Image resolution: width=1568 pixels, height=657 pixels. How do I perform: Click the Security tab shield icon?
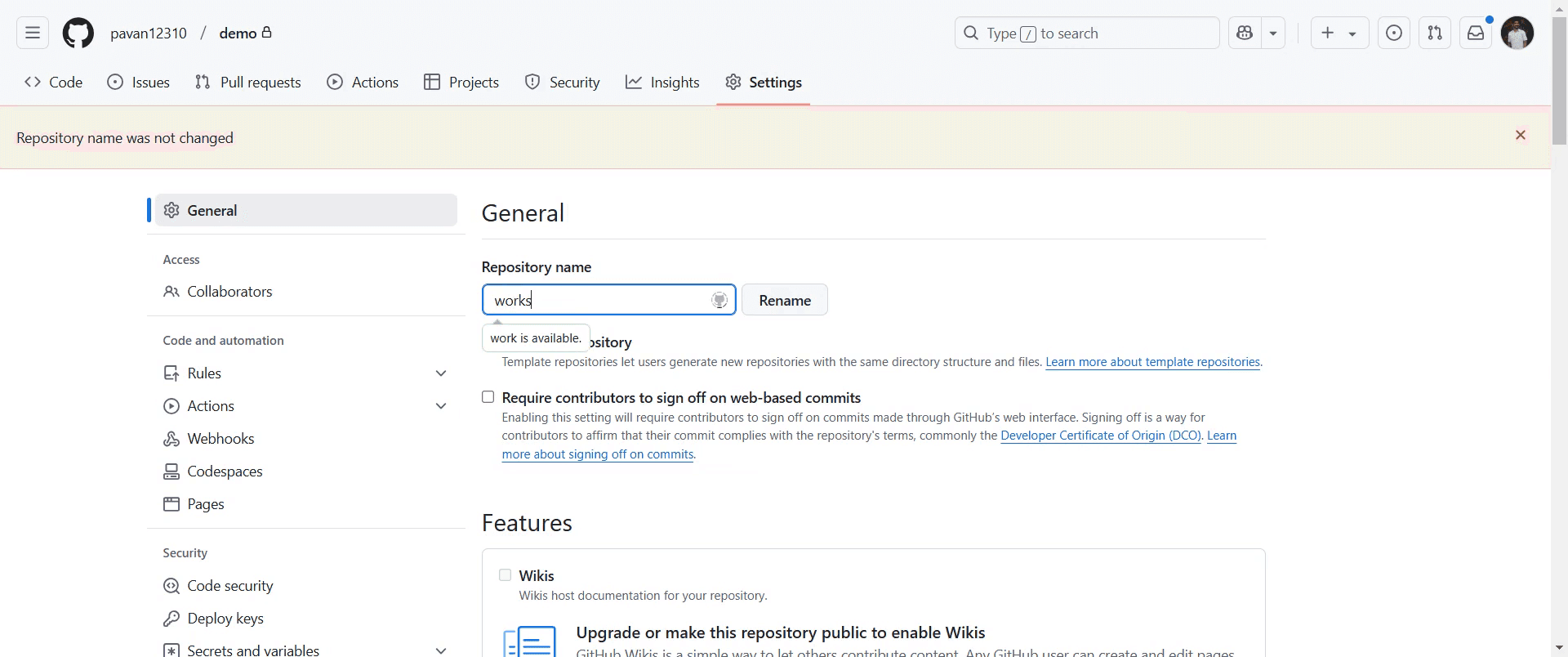(532, 83)
